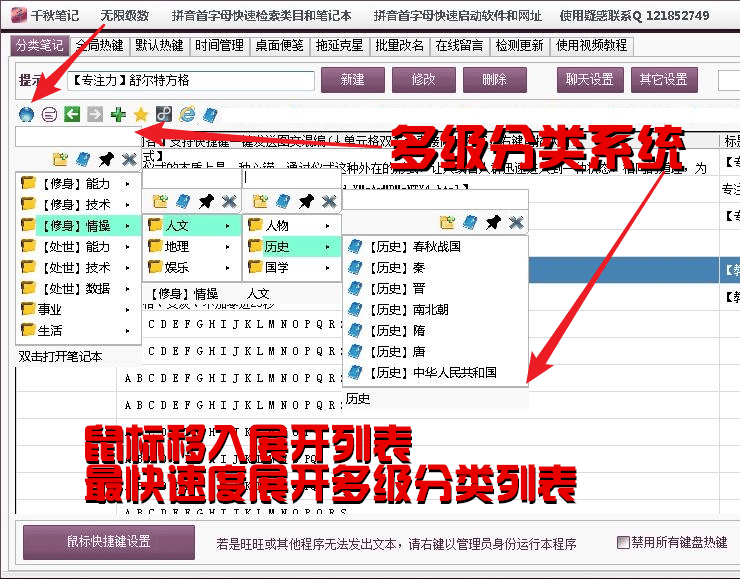Expand 事业 category
This screenshot has height=579, width=740.
click(78, 310)
